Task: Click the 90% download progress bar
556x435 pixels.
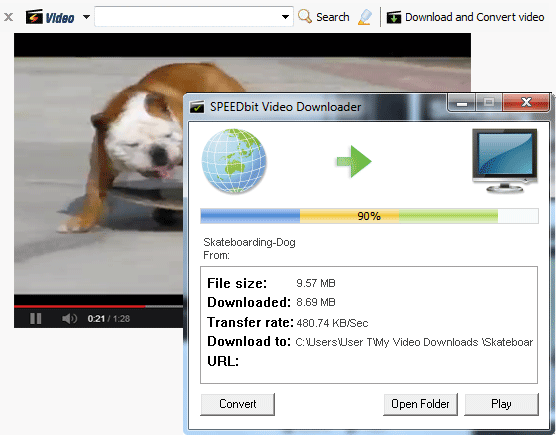Action: pyautogui.click(x=369, y=216)
